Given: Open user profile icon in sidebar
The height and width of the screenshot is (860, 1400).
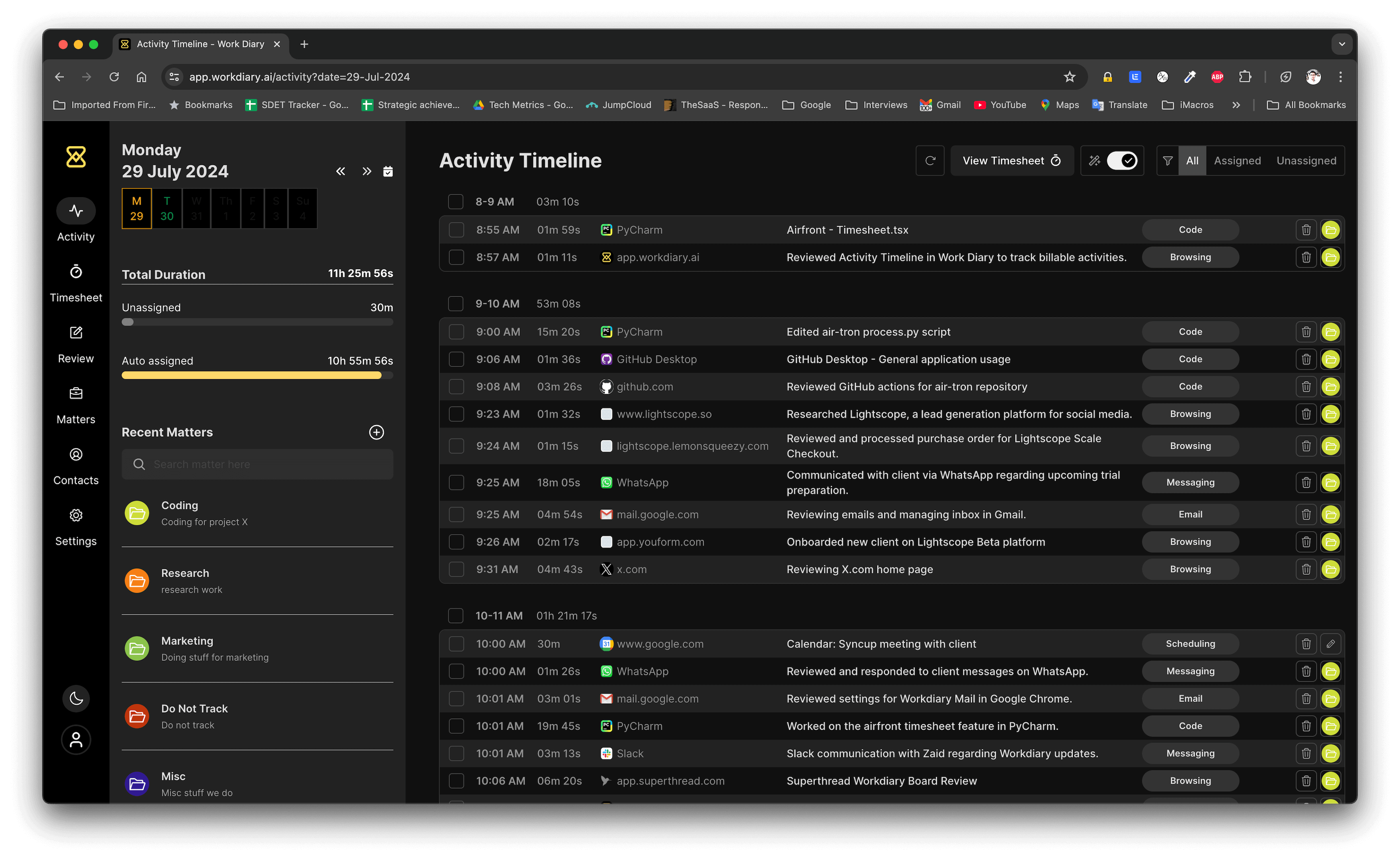Looking at the screenshot, I should (76, 739).
